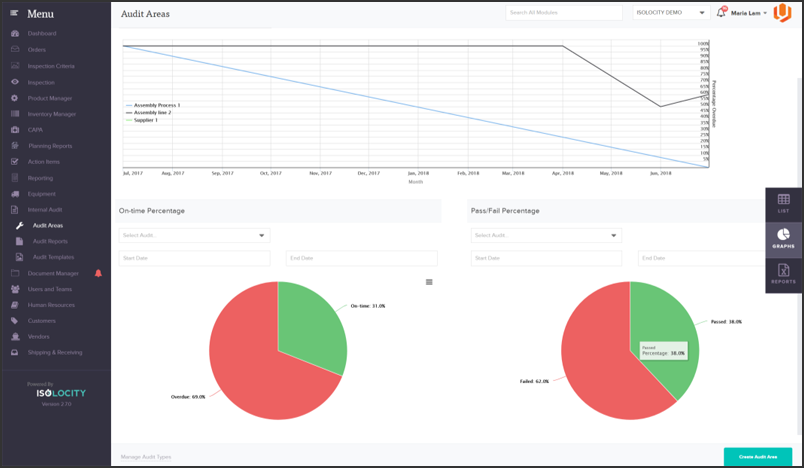Click the Product Manager gear icon
The width and height of the screenshot is (804, 468).
15,98
